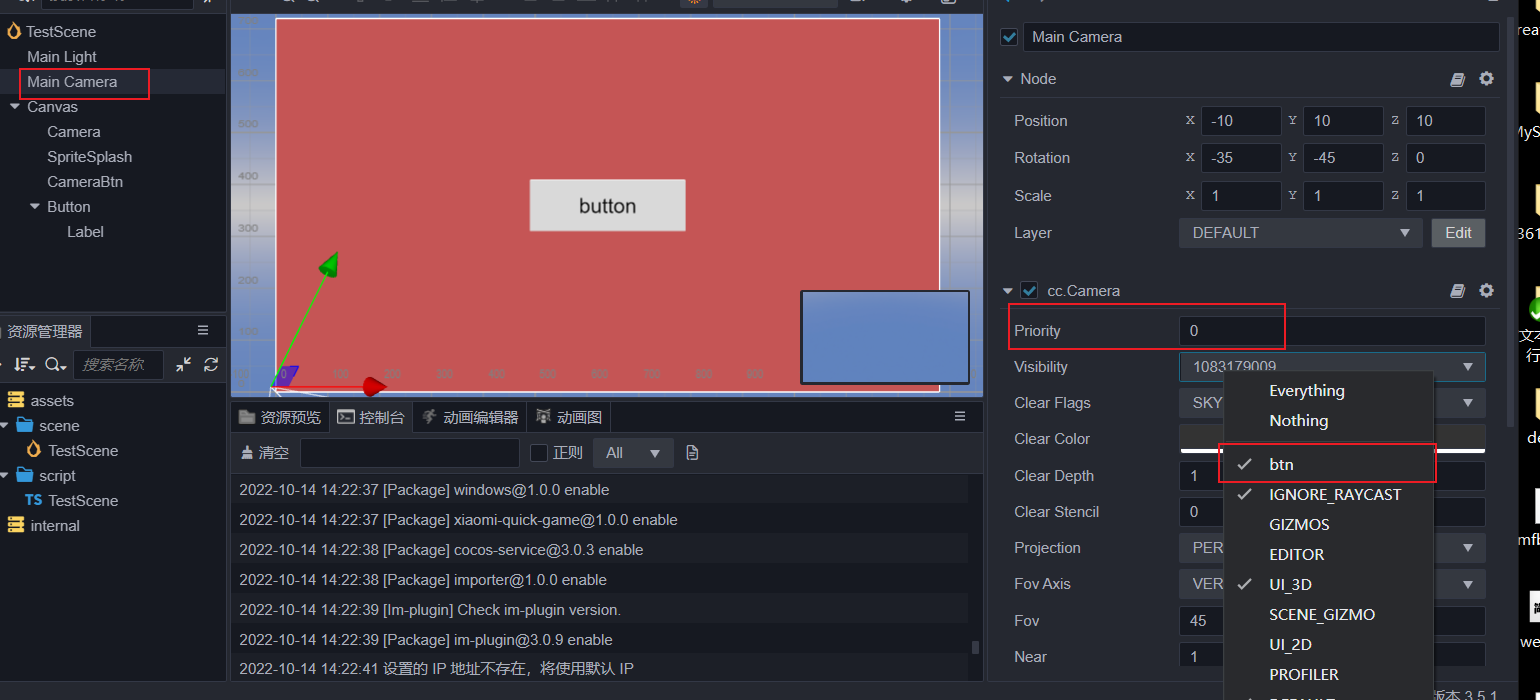Click the 清空 clear console button
1540x700 pixels.
(264, 453)
